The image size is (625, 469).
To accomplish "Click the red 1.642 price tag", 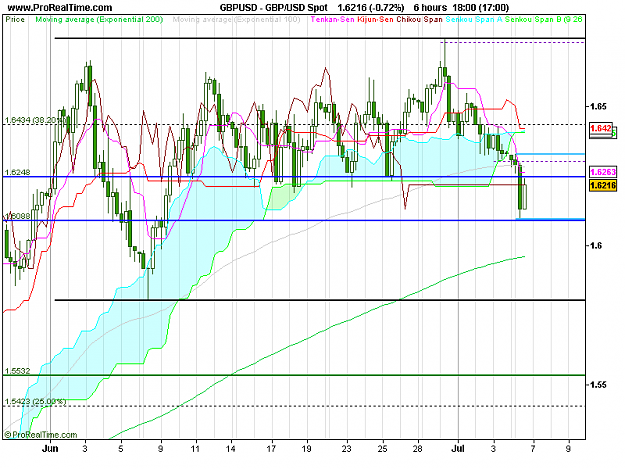I will click(x=601, y=128).
